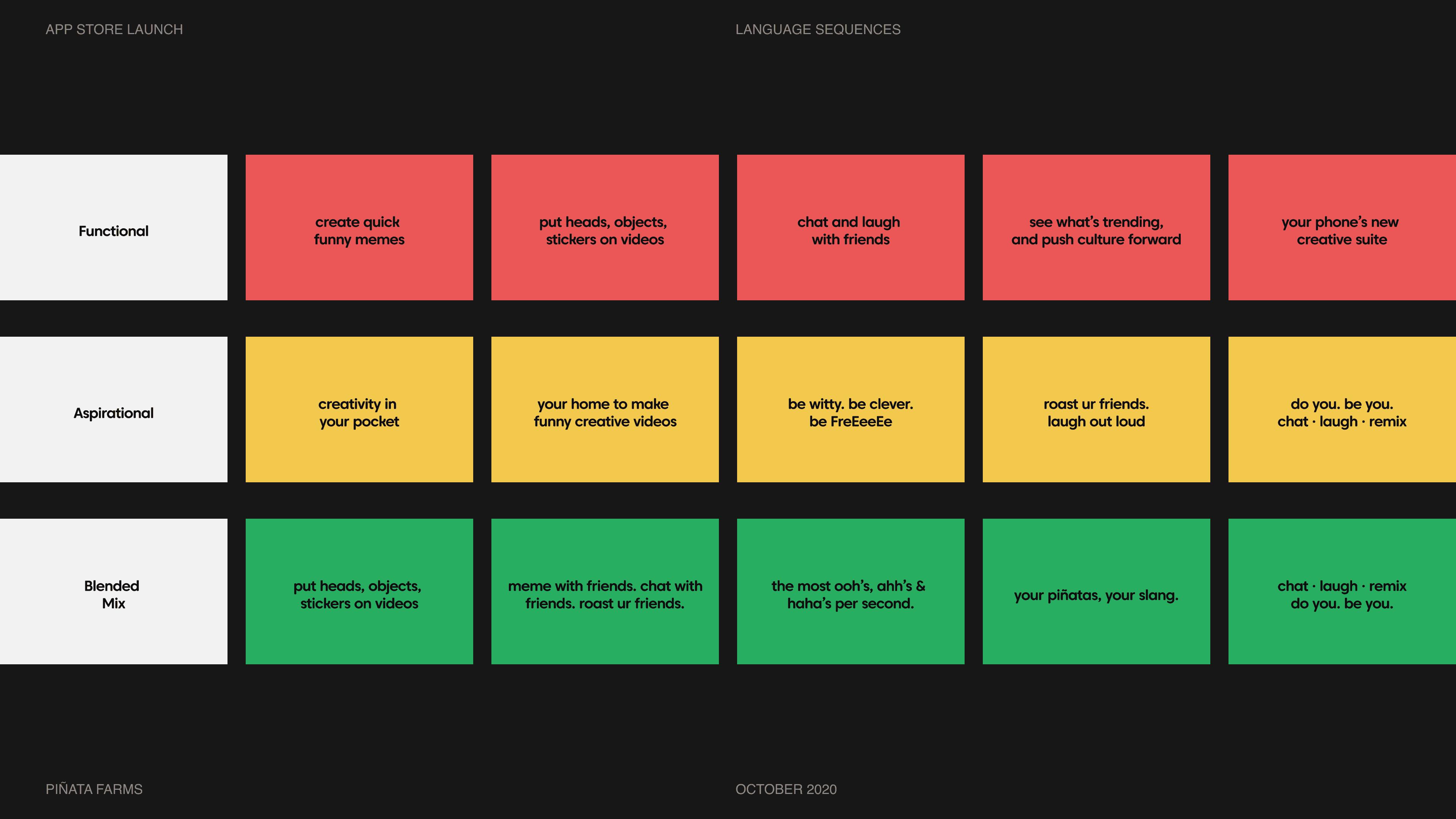This screenshot has width=1456, height=819.
Task: Click the Functional category label
Action: [x=113, y=231]
